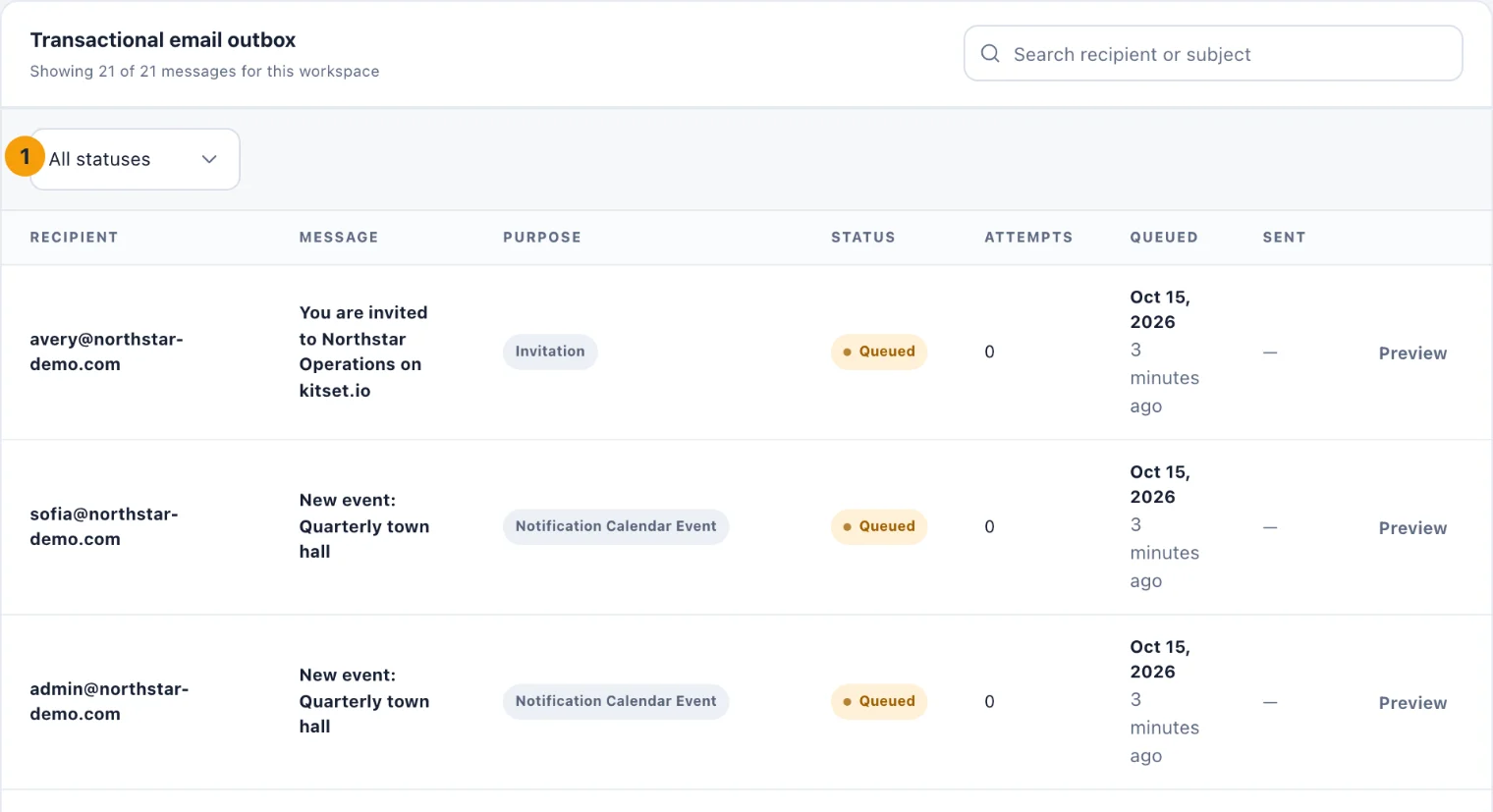Screen dimensions: 1493x812
Task: Click the 'Invitation' purpose badge
Action: (x=550, y=352)
